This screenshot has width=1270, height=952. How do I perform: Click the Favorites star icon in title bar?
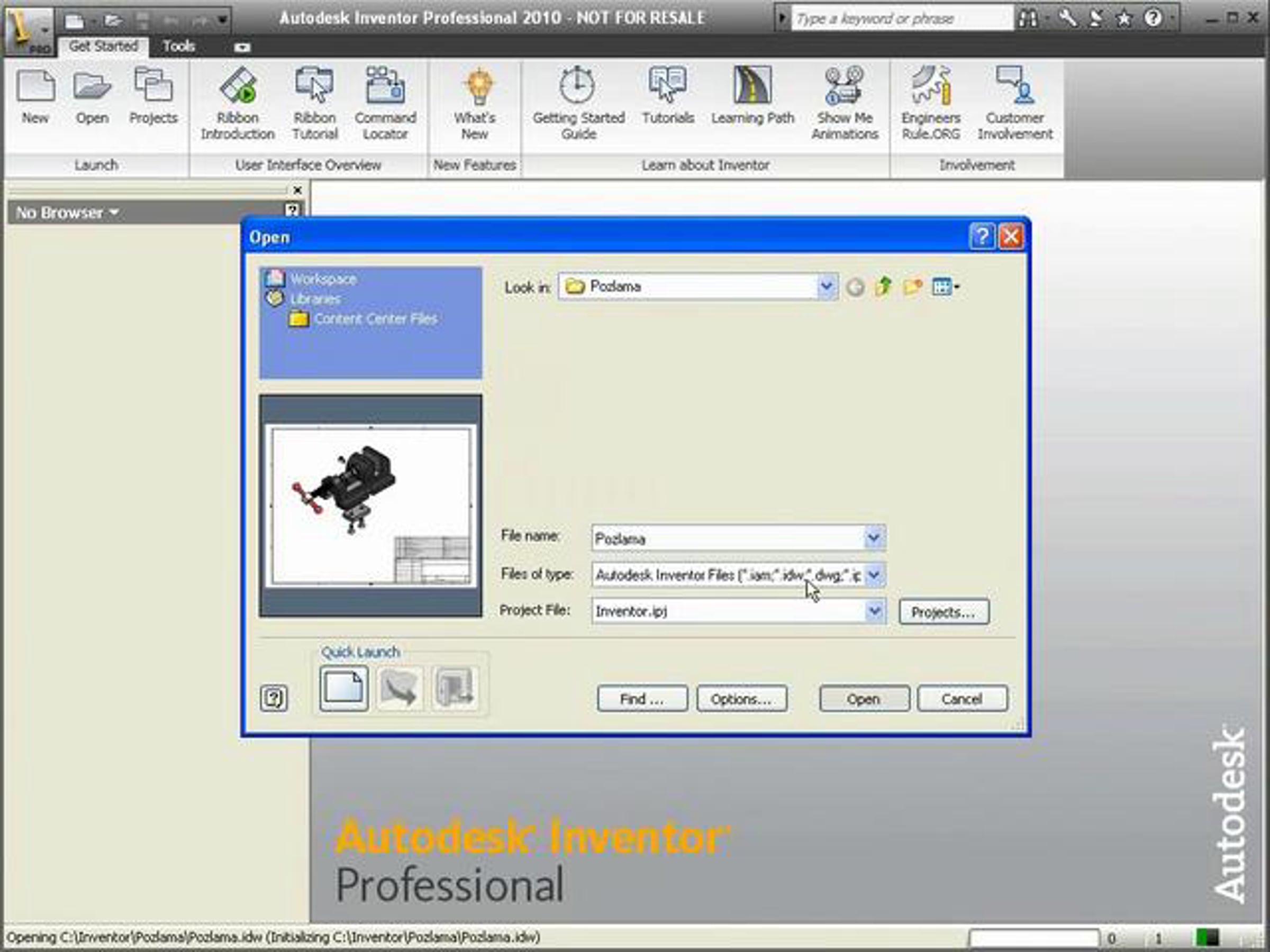[x=1123, y=19]
